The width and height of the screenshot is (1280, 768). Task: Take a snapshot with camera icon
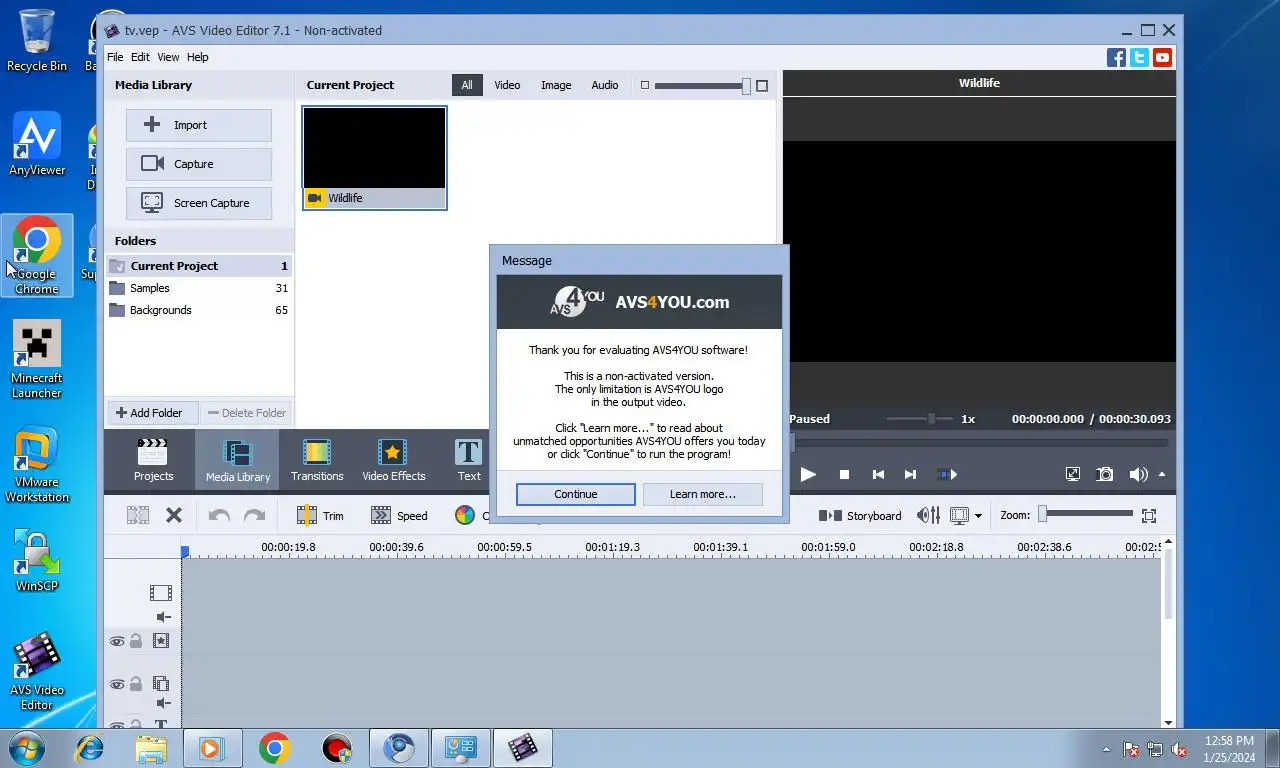[x=1105, y=475]
